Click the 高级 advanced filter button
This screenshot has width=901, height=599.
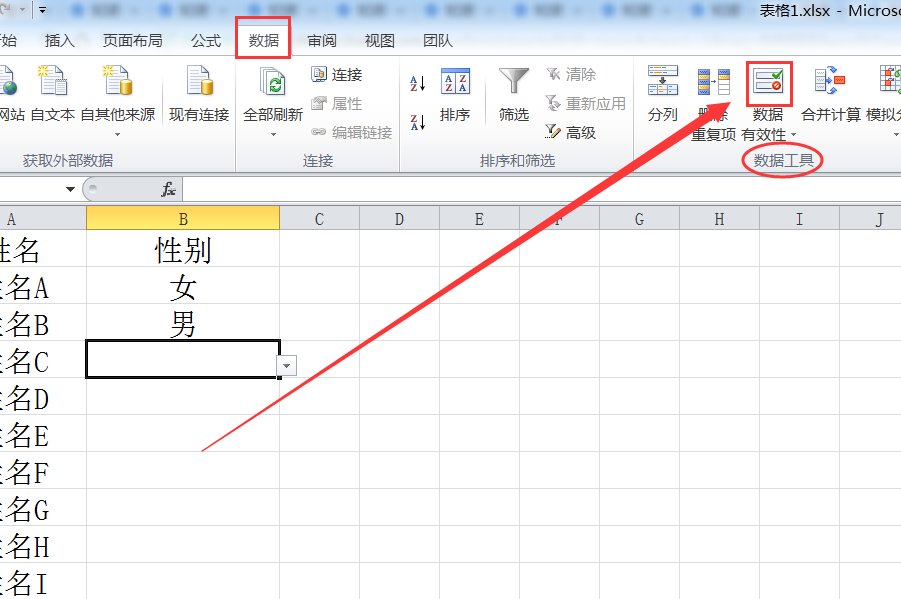click(x=571, y=131)
